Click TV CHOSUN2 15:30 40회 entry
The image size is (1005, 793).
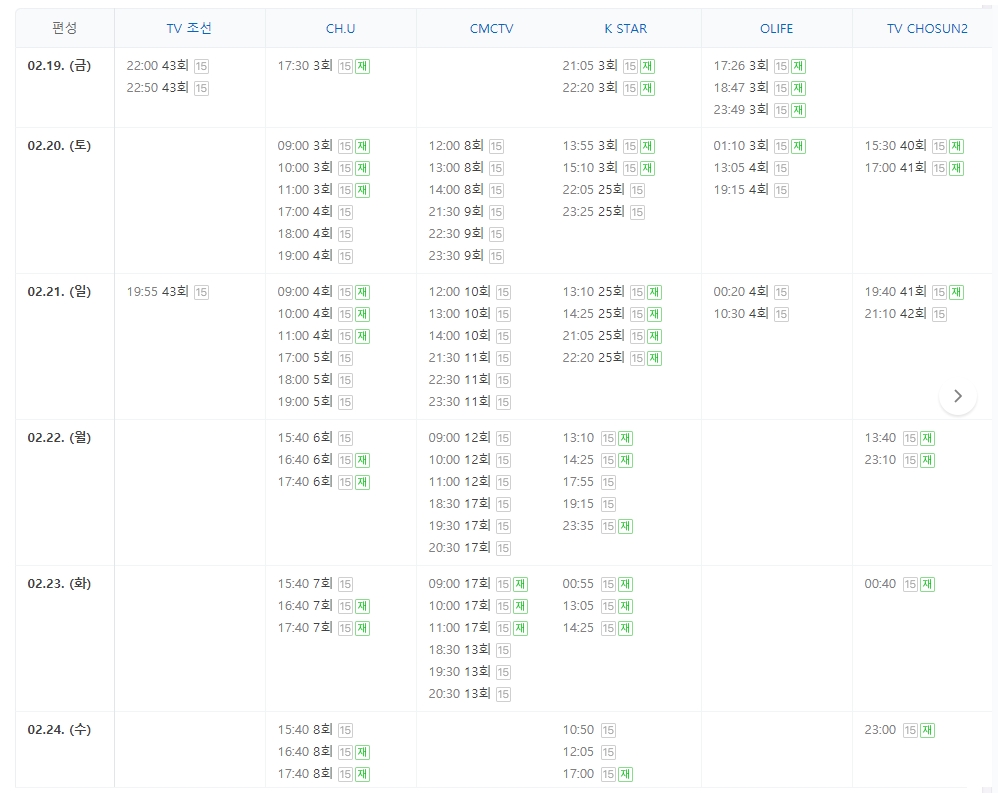(895, 146)
